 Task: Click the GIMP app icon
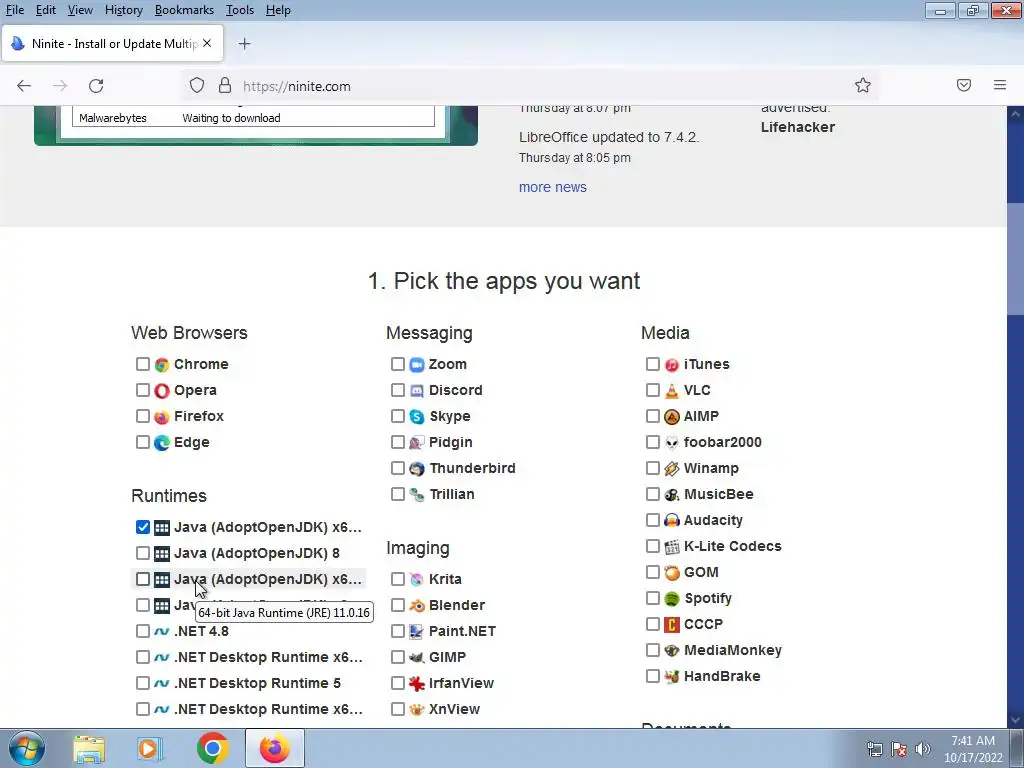[417, 658]
